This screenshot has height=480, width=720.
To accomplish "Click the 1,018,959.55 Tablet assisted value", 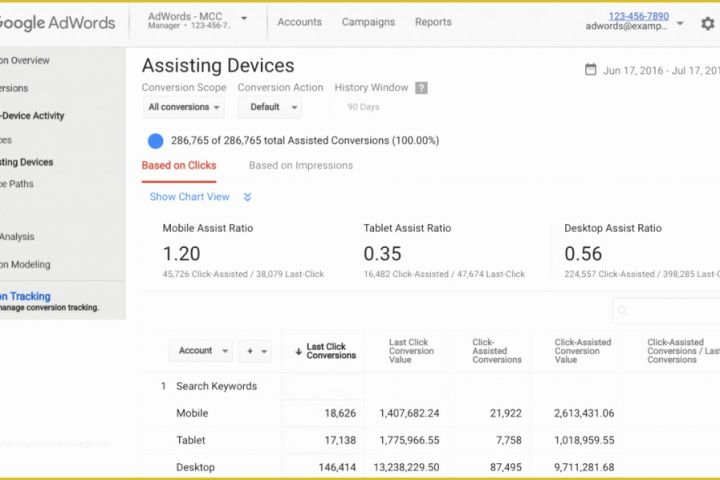I will pos(584,440).
